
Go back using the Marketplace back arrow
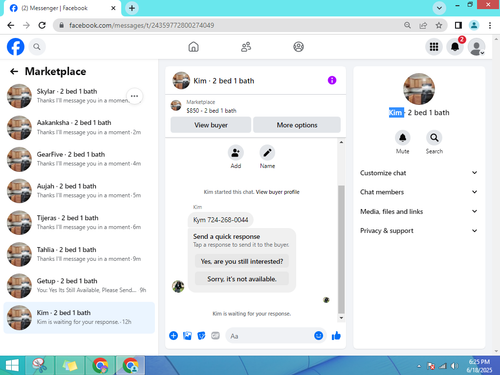(14, 71)
